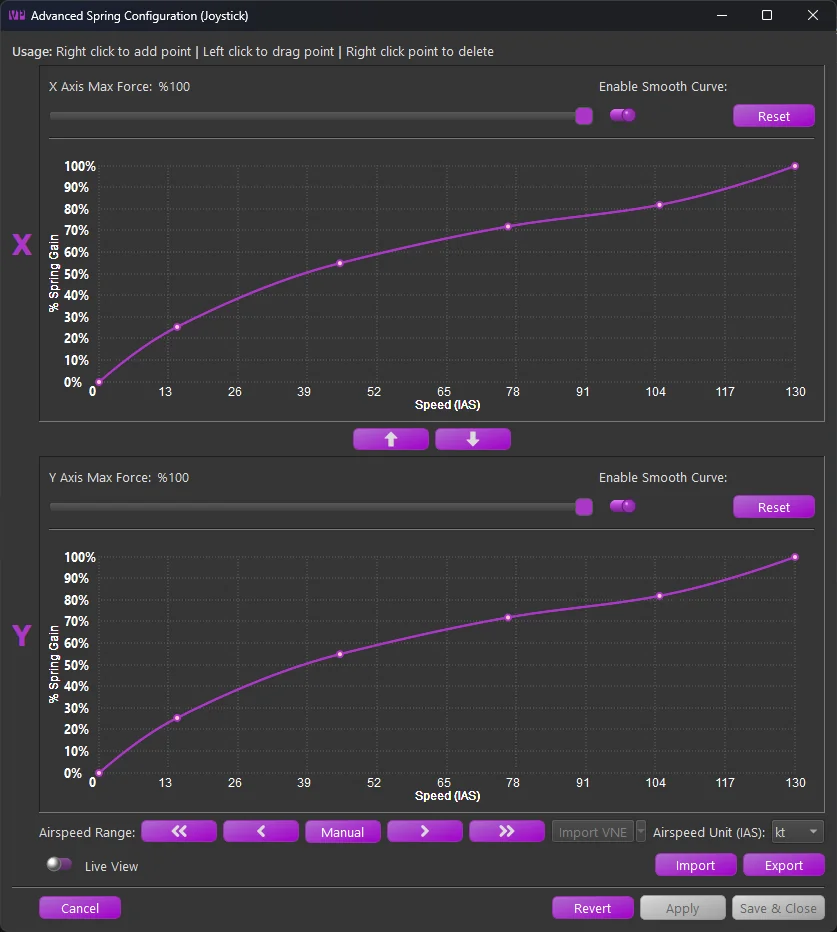Click the Revert button

pos(592,908)
